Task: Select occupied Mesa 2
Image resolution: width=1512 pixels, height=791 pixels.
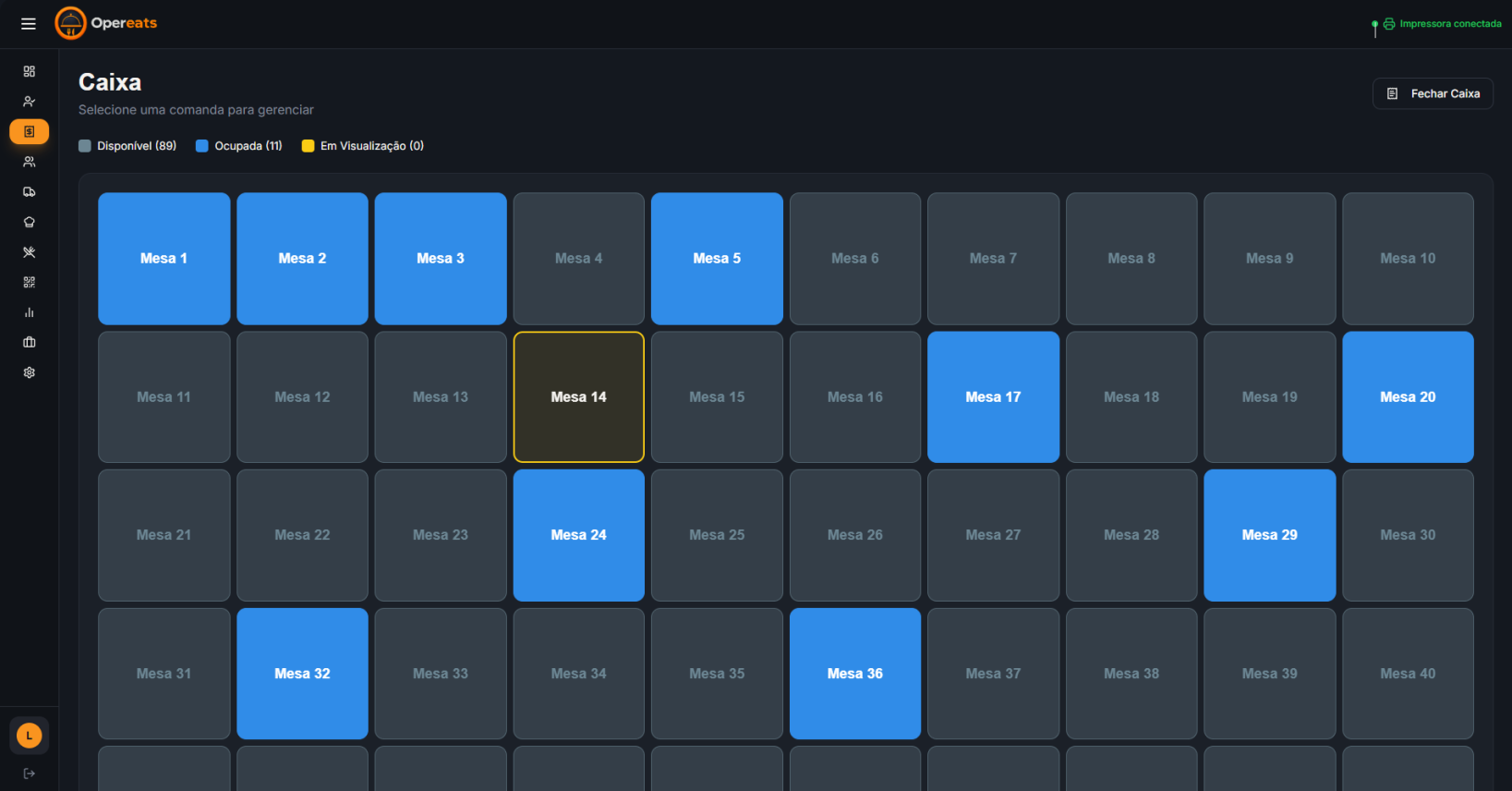Action: point(302,259)
